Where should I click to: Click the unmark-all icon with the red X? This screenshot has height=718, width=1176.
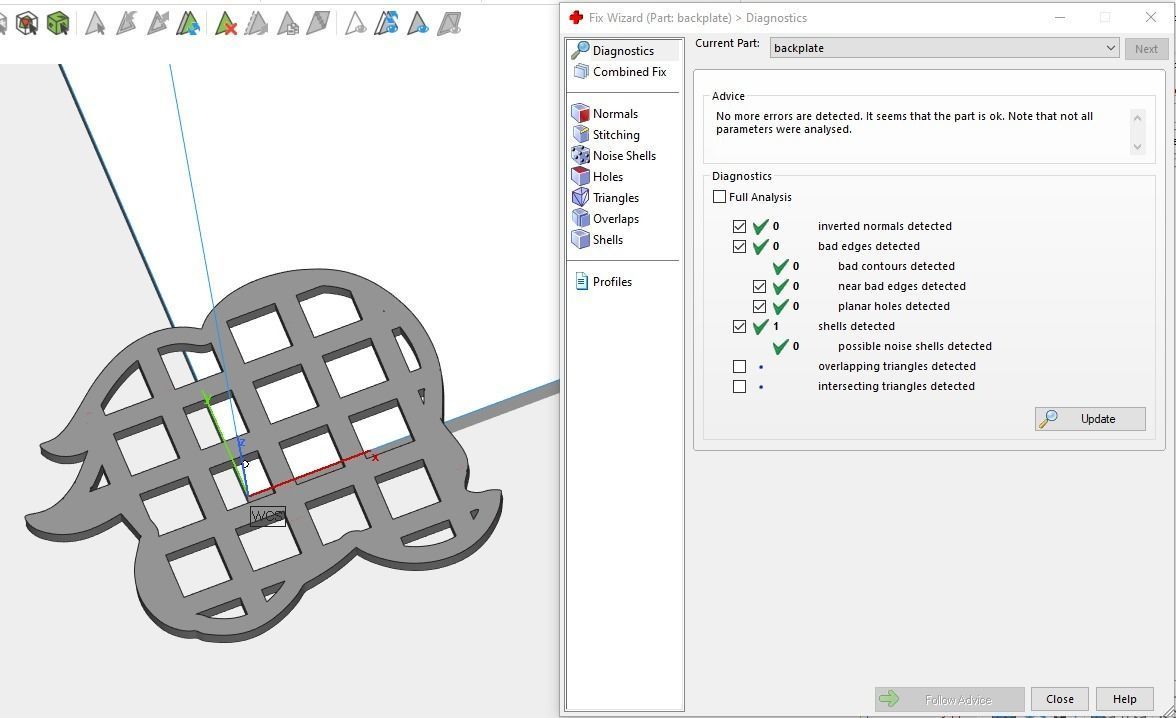pyautogui.click(x=226, y=23)
